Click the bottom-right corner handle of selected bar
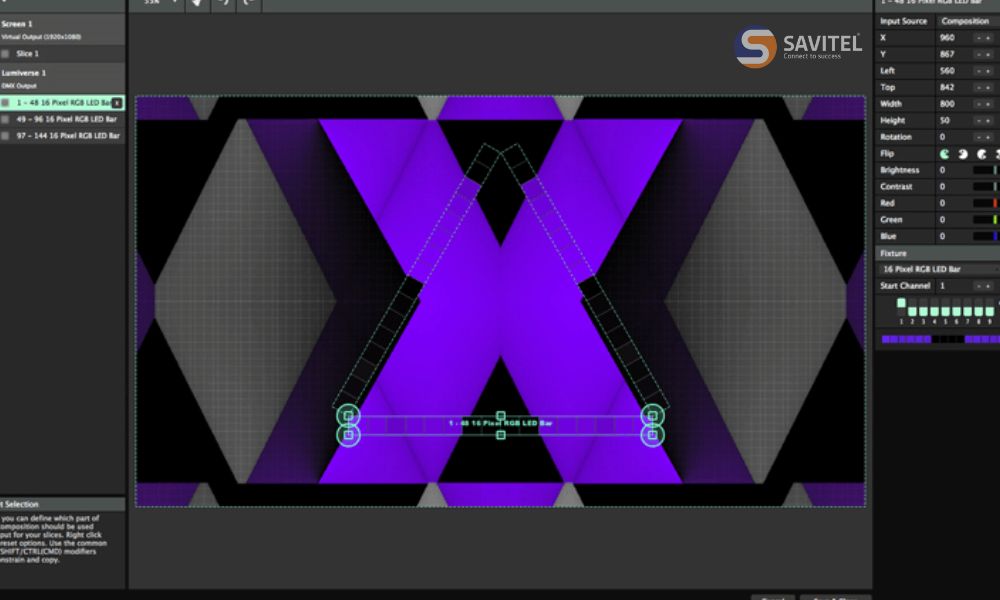This screenshot has width=1000, height=600. point(652,435)
